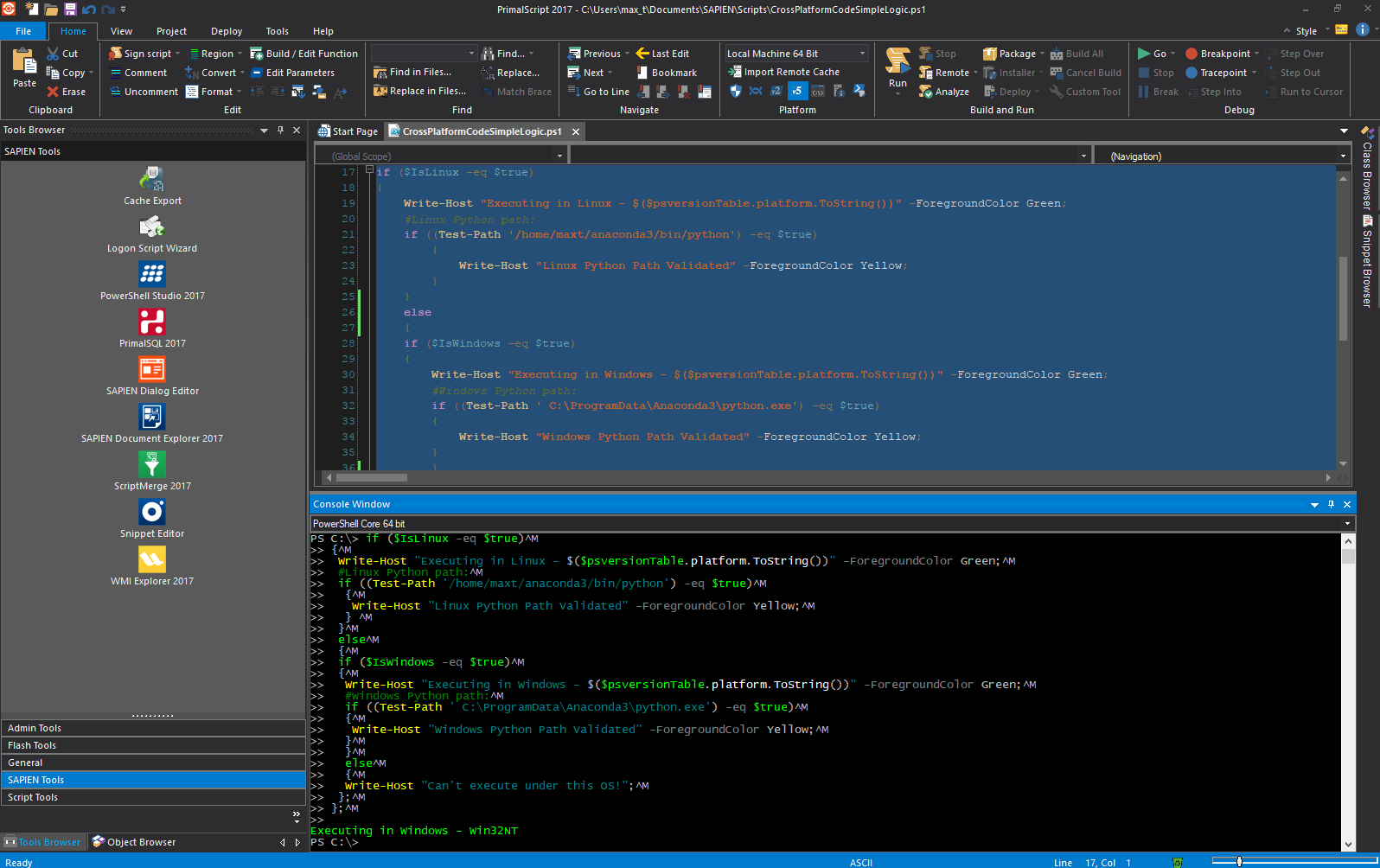The image size is (1380, 868).
Task: Click the Replace... tool
Action: coord(510,73)
